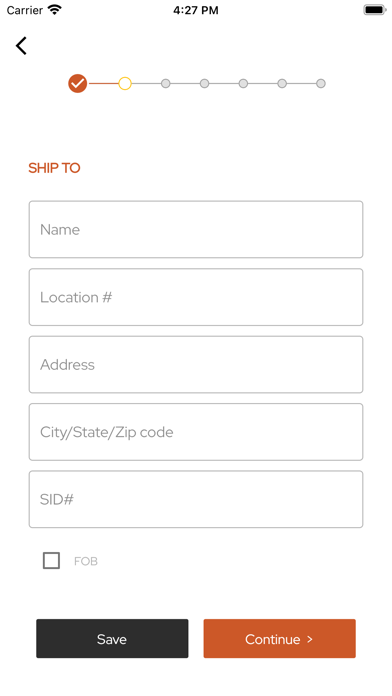Tap the back arrow icon
This screenshot has height=696, width=392.
pyautogui.click(x=21, y=45)
